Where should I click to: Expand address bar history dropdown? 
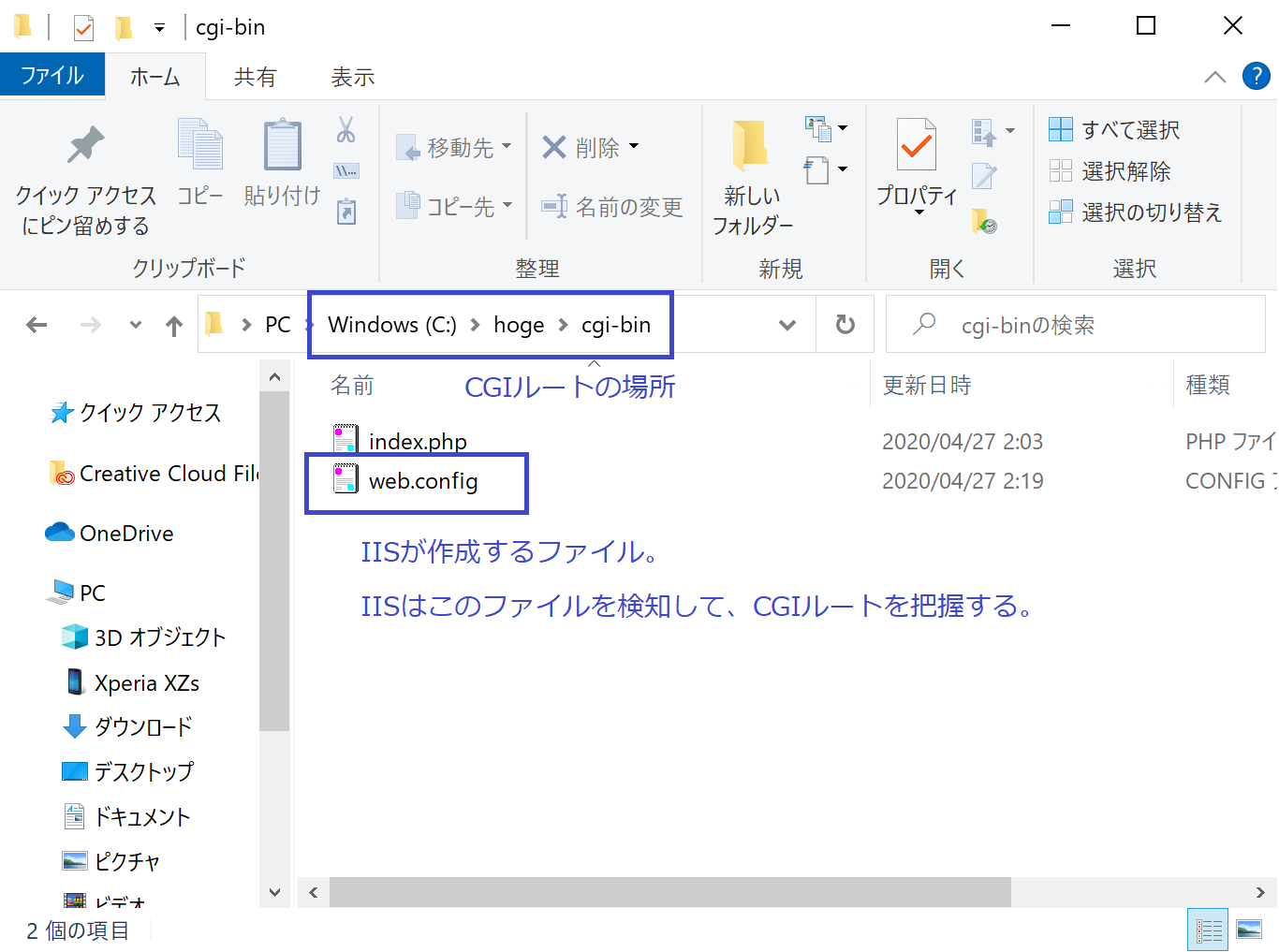787,325
